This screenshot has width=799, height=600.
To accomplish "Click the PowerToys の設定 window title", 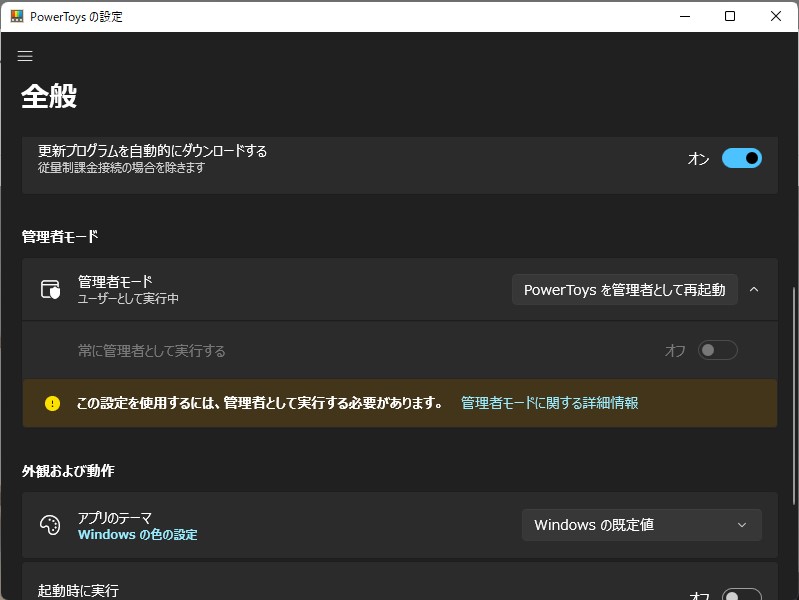I will click(76, 17).
